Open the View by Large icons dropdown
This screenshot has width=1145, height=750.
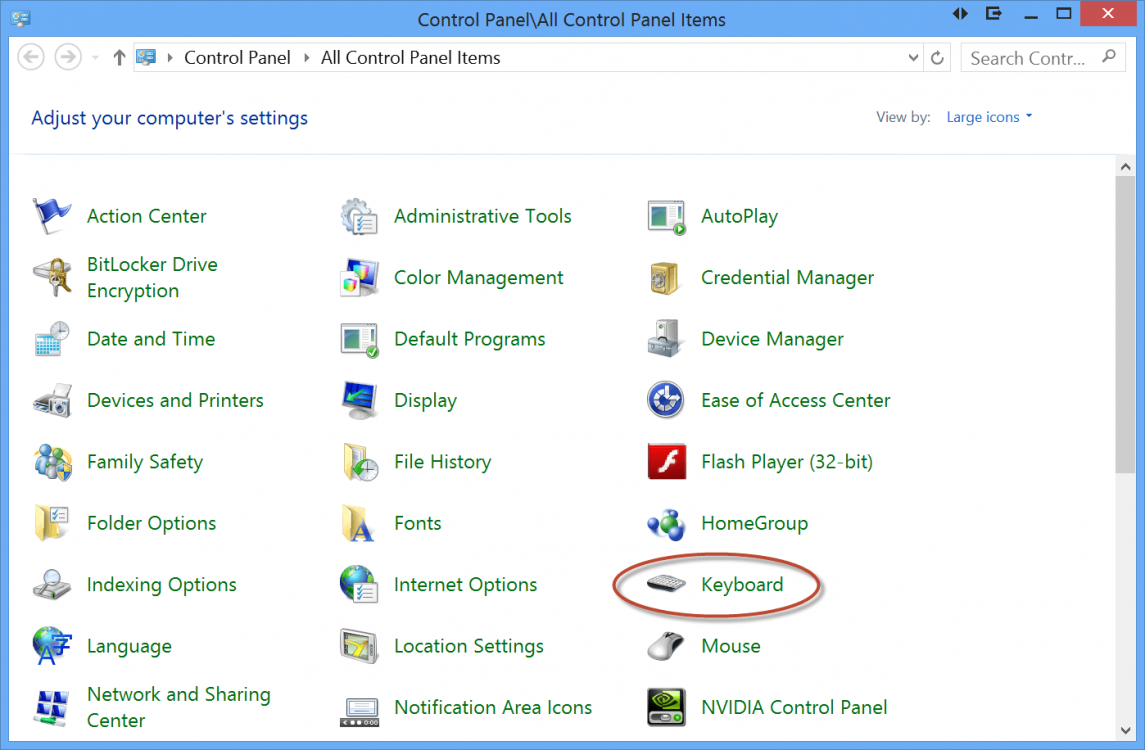click(989, 117)
